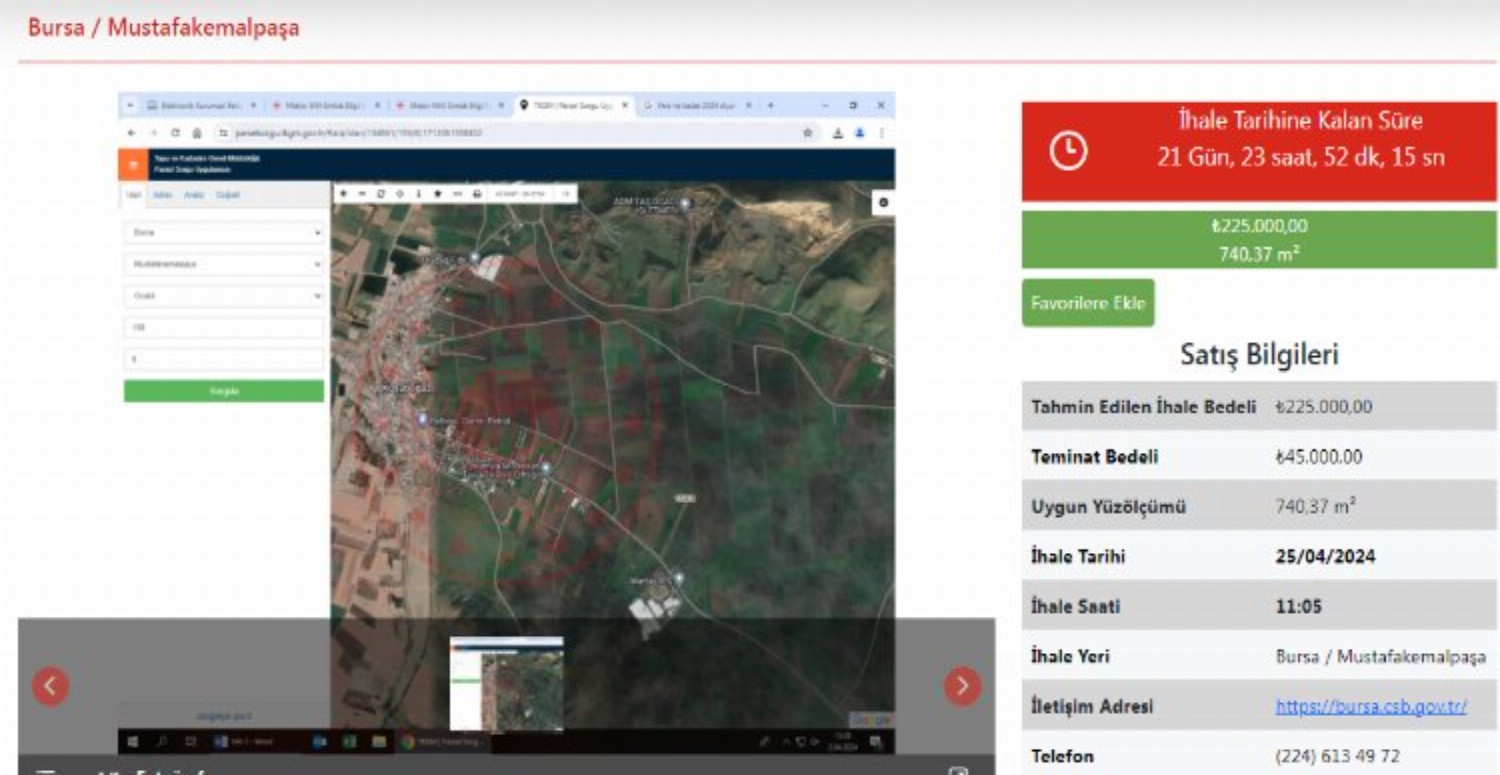Click the crosshair locate icon in map toolbar
This screenshot has width=1500, height=775.
[x=400, y=194]
